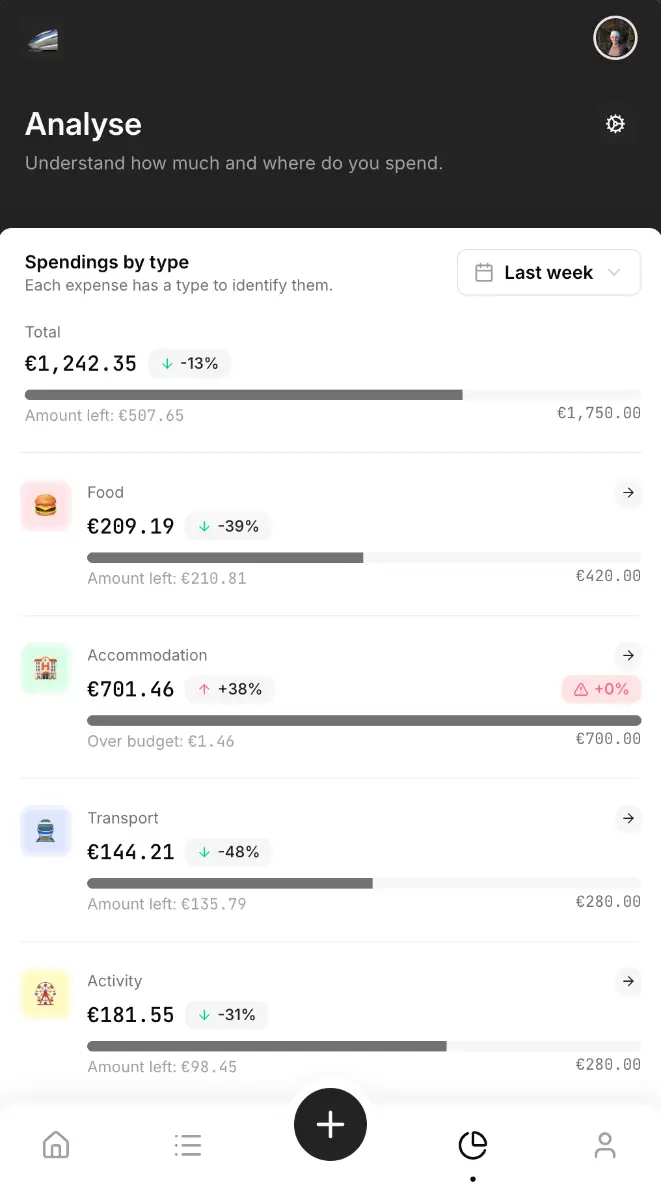
Task: Expand the Last week date dropdown
Action: click(x=548, y=272)
